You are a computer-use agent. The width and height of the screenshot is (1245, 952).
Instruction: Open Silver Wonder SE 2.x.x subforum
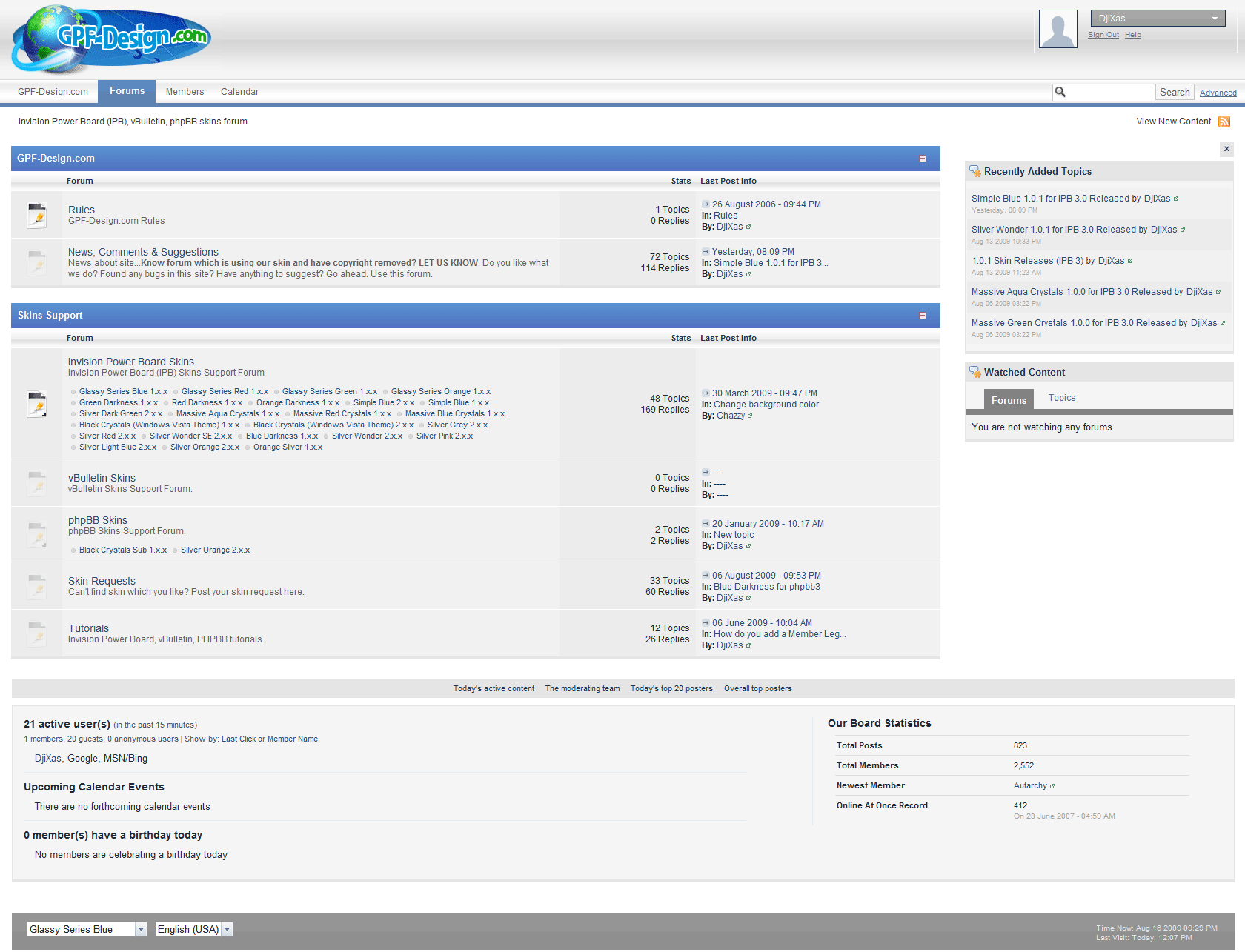[190, 436]
